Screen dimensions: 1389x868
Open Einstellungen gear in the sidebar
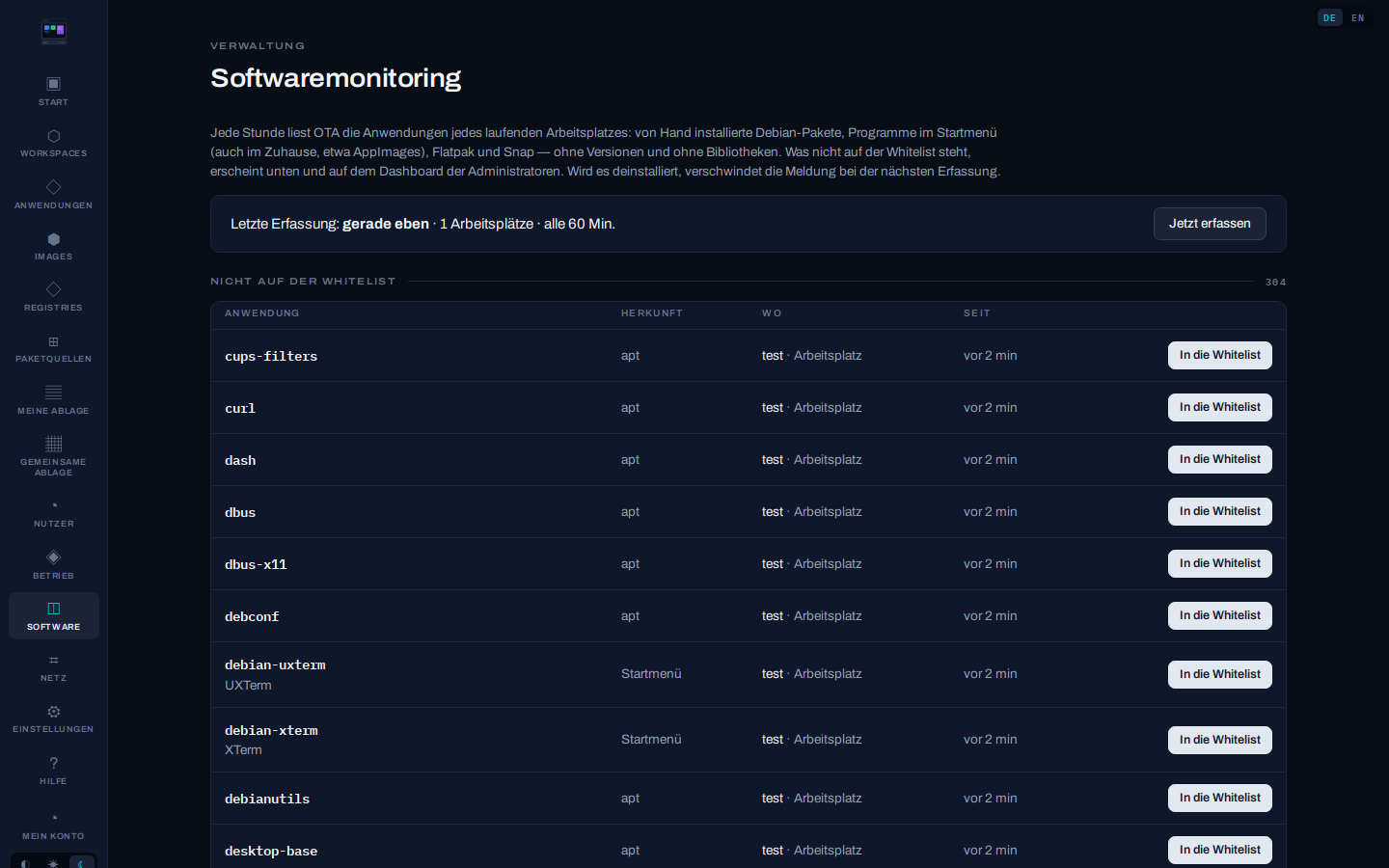[x=54, y=719]
